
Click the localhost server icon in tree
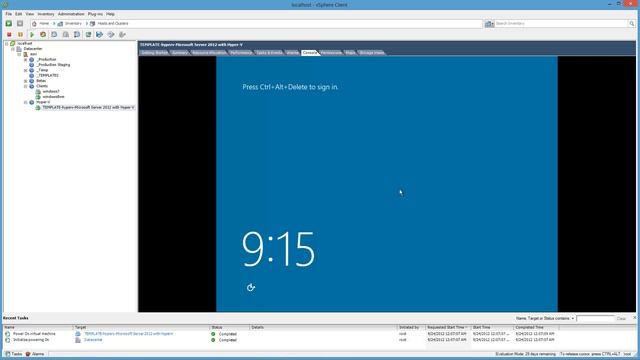[13, 43]
